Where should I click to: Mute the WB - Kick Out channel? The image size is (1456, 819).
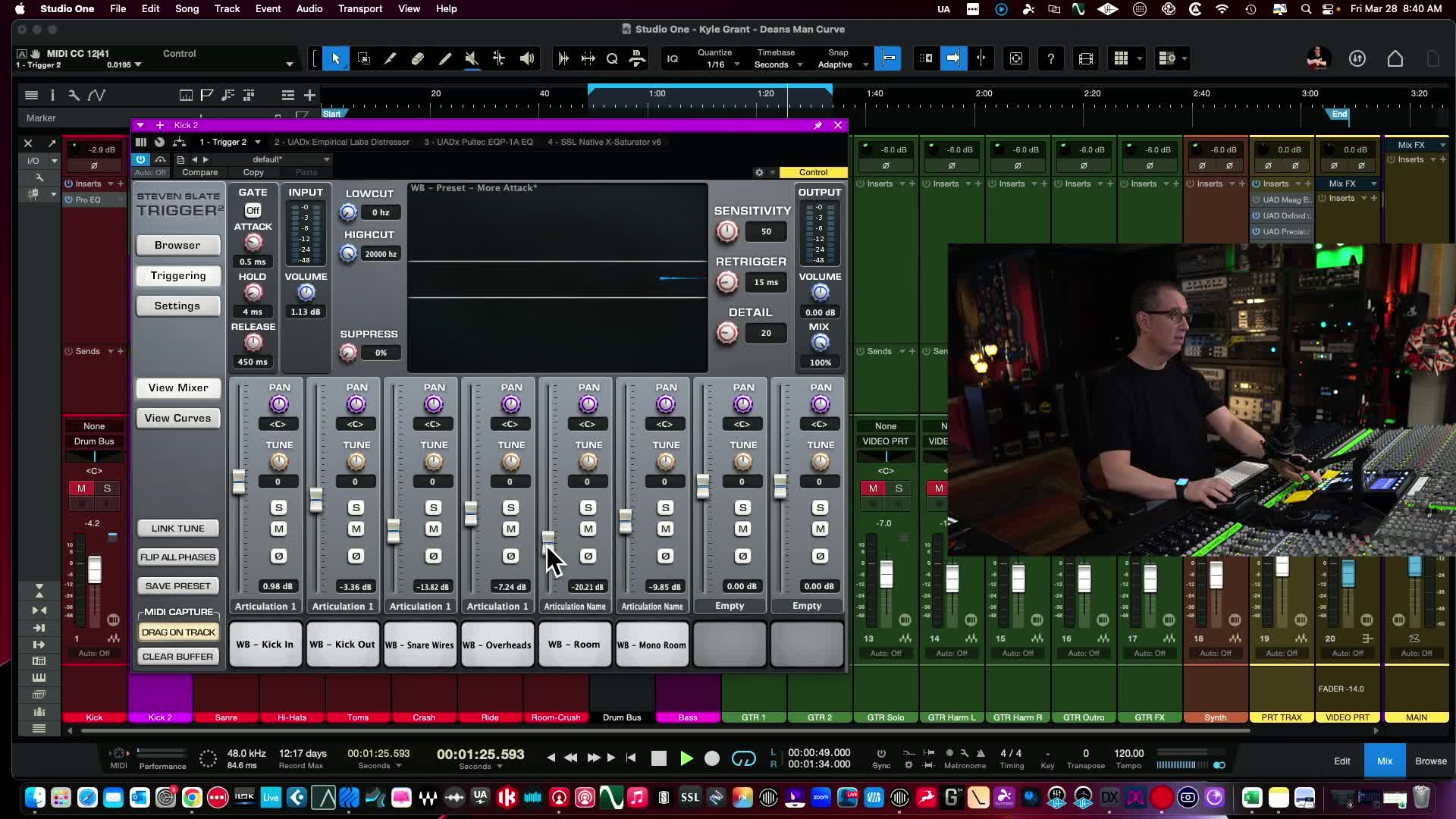click(x=356, y=529)
